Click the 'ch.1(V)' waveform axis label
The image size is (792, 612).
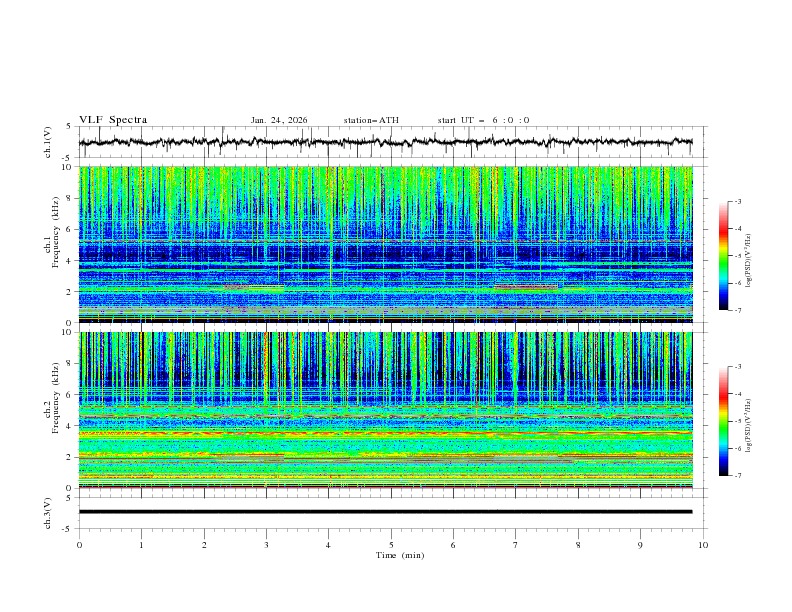coord(48,142)
